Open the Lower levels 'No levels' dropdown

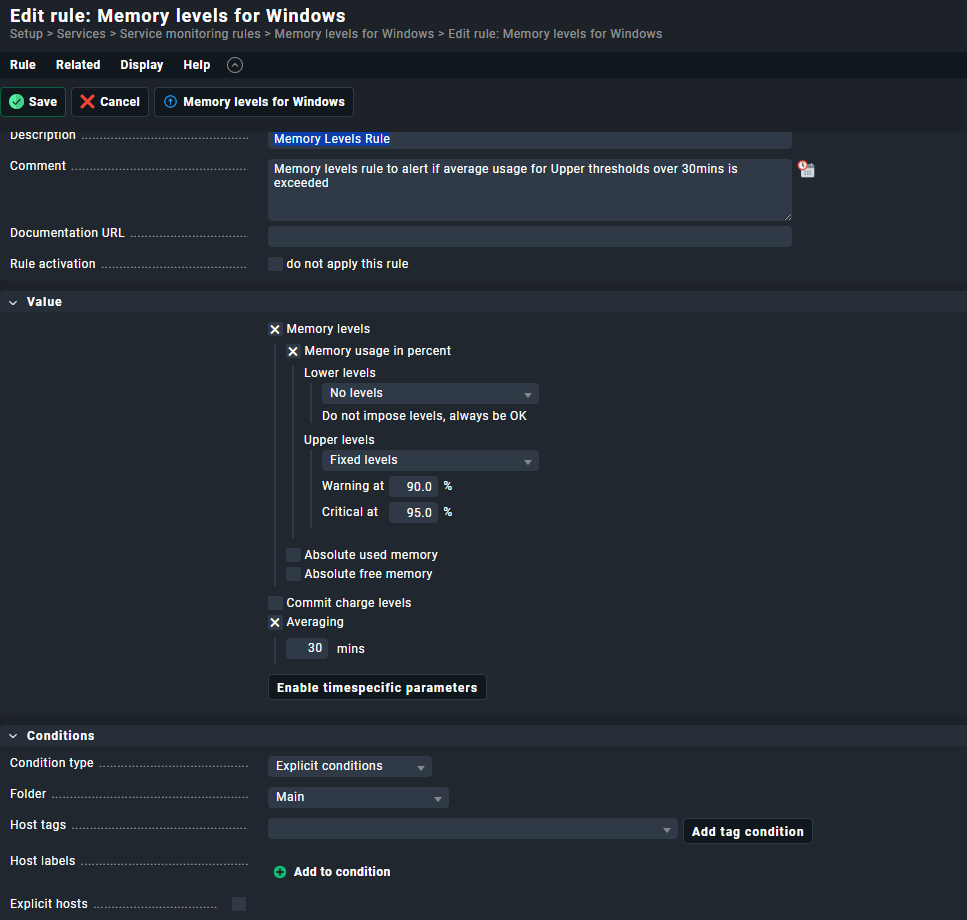(x=430, y=393)
